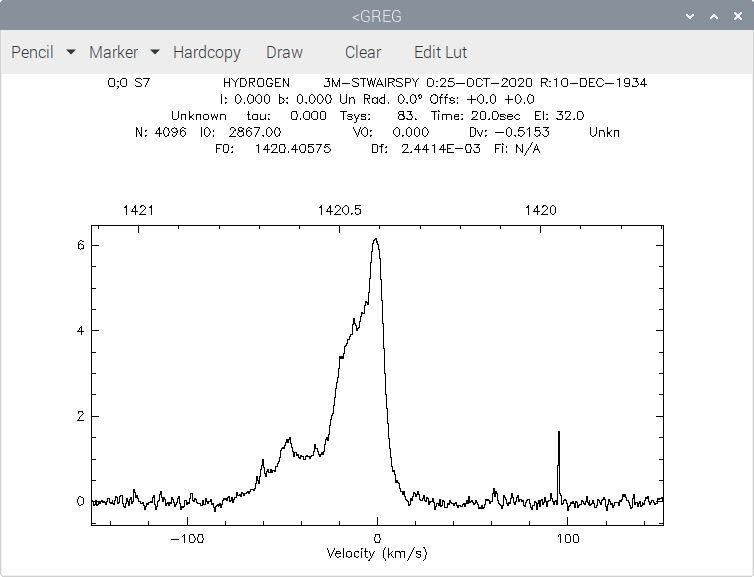The height and width of the screenshot is (577, 754).
Task: Click the -100 velocity tick label
Action: (188, 539)
